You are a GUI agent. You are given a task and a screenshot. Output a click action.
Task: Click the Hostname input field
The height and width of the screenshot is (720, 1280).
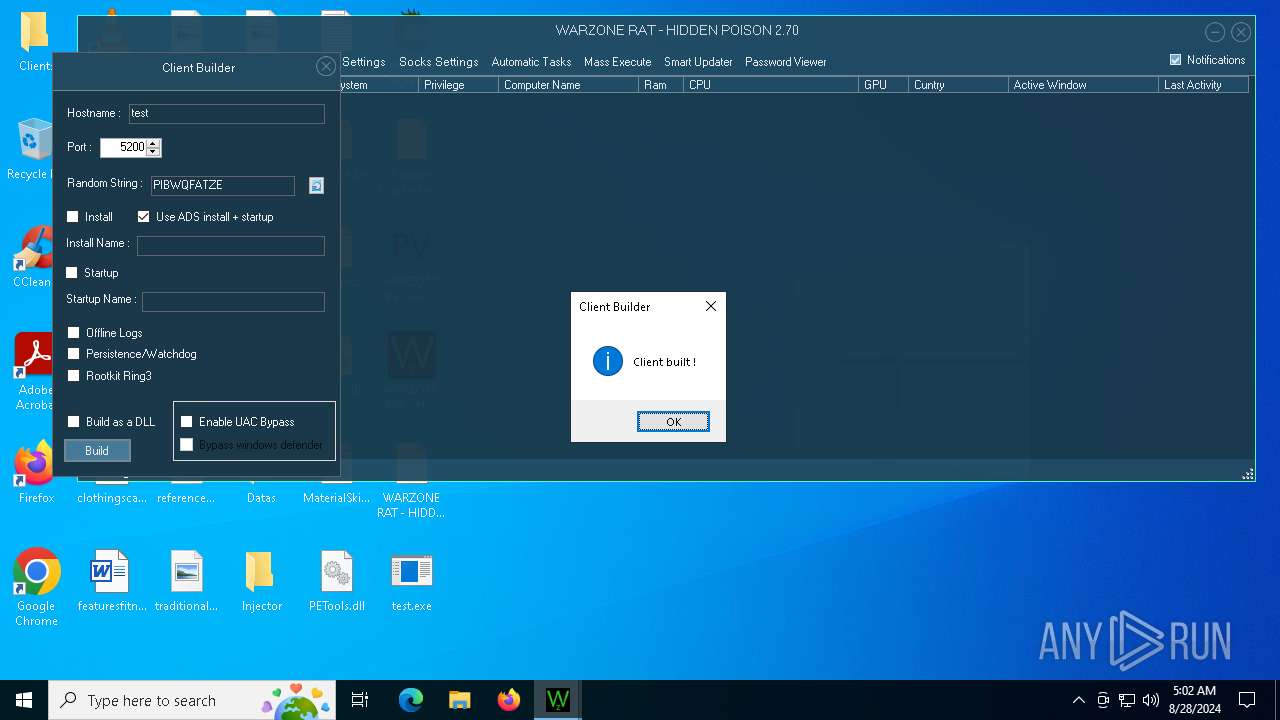pos(226,114)
